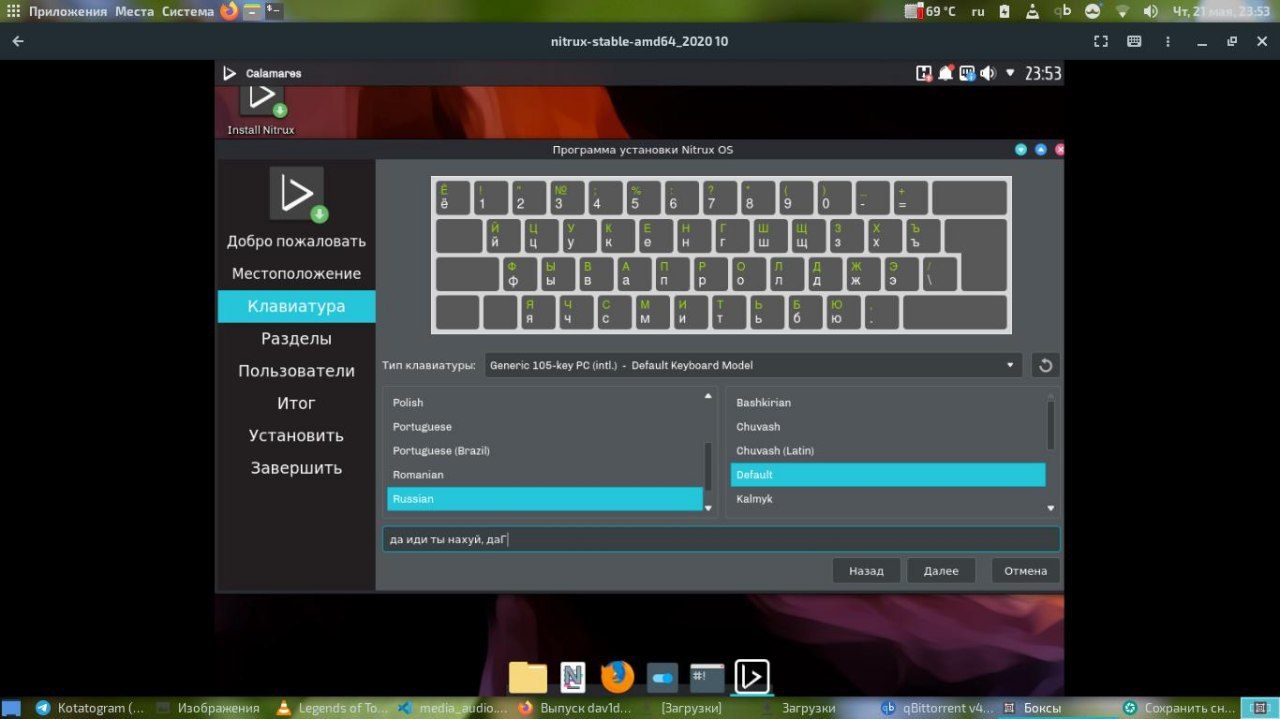
Task: Open the settings toggle icon in dock
Action: (x=663, y=677)
